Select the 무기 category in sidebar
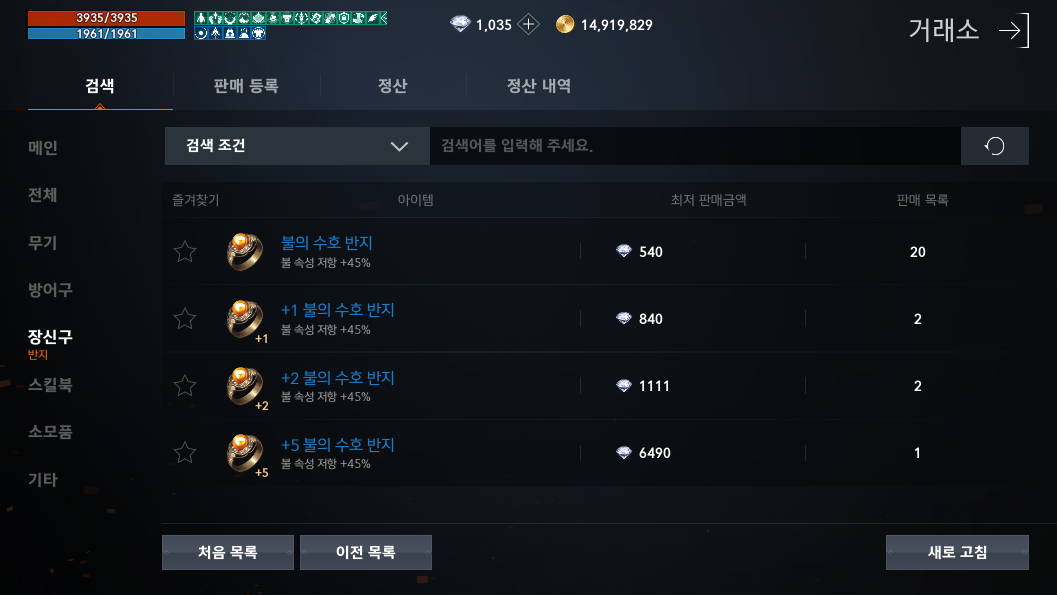 click(42, 243)
